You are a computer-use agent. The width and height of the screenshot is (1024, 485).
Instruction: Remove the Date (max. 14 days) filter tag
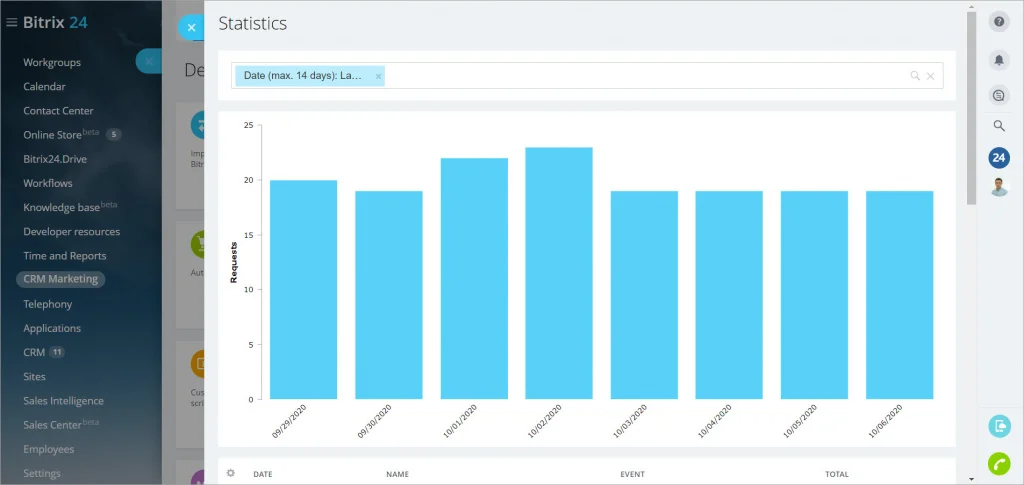pos(378,76)
